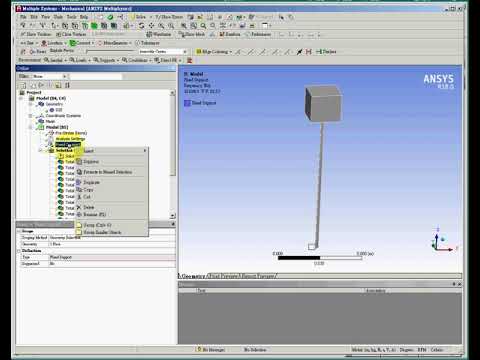Open the Insert submenu in context menu

tap(112, 151)
